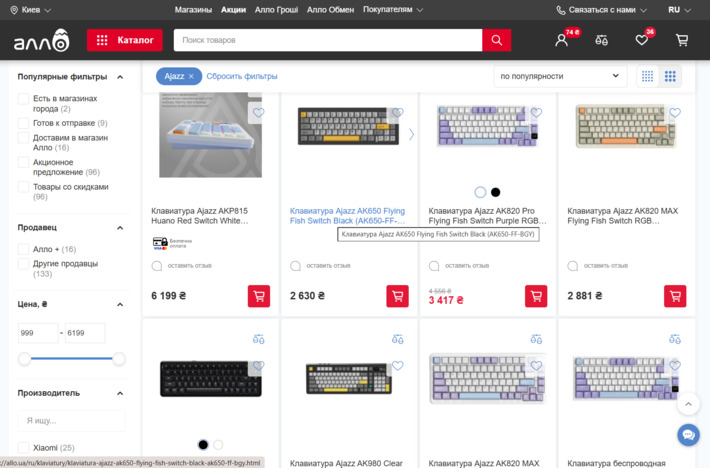The height and width of the screenshot is (468, 710).
Task: Select the black color swatch for AK820 Pro
Action: click(495, 192)
